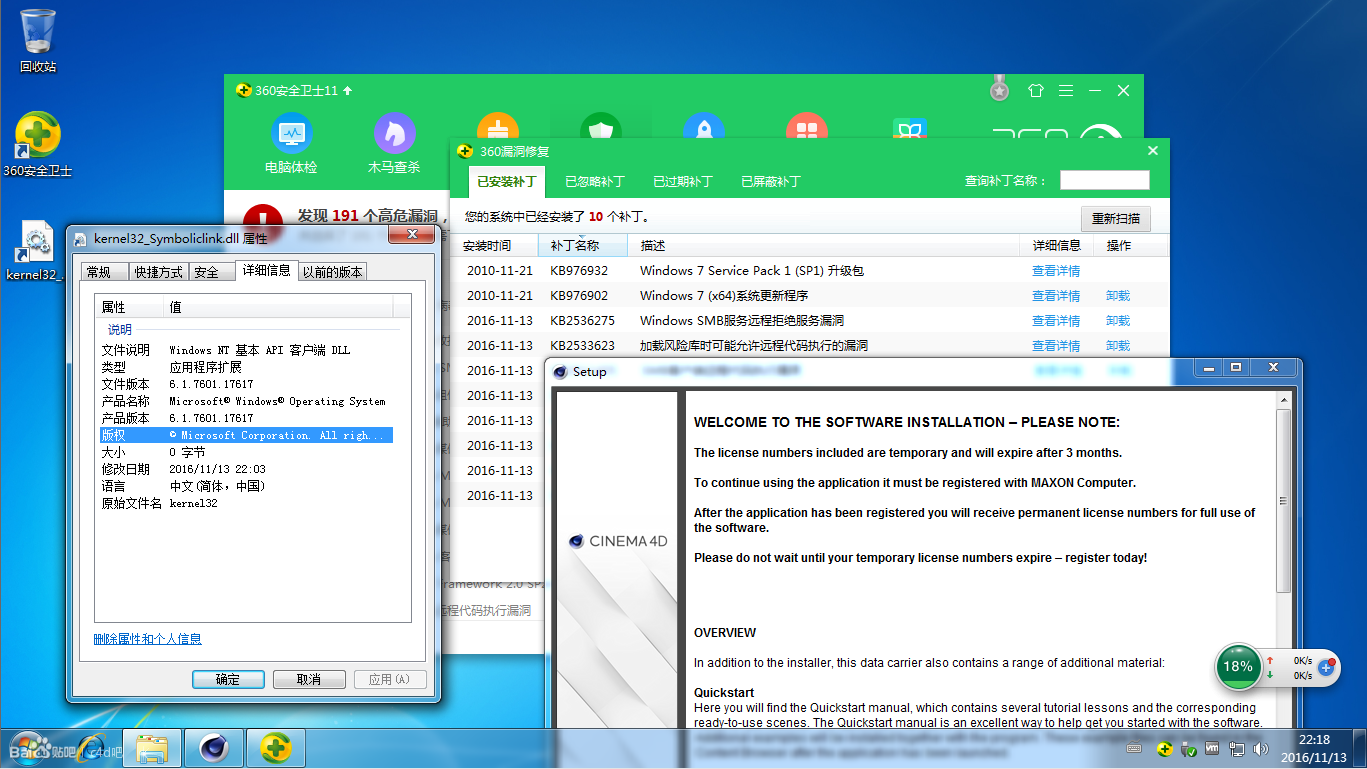Click the 重新扫描 rescan button
The image size is (1367, 769).
[1115, 219]
